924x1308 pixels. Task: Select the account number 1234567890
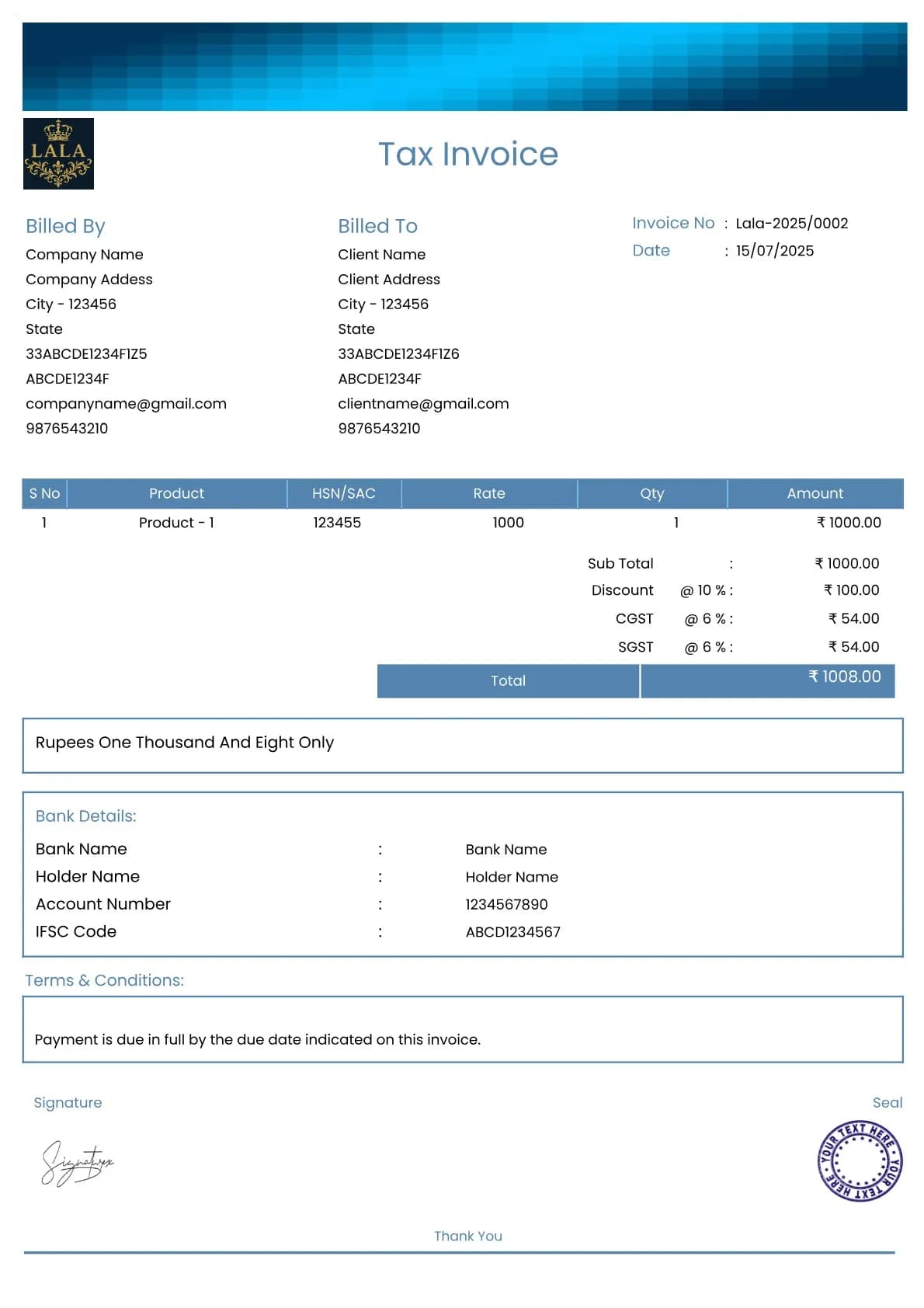pyautogui.click(x=506, y=905)
